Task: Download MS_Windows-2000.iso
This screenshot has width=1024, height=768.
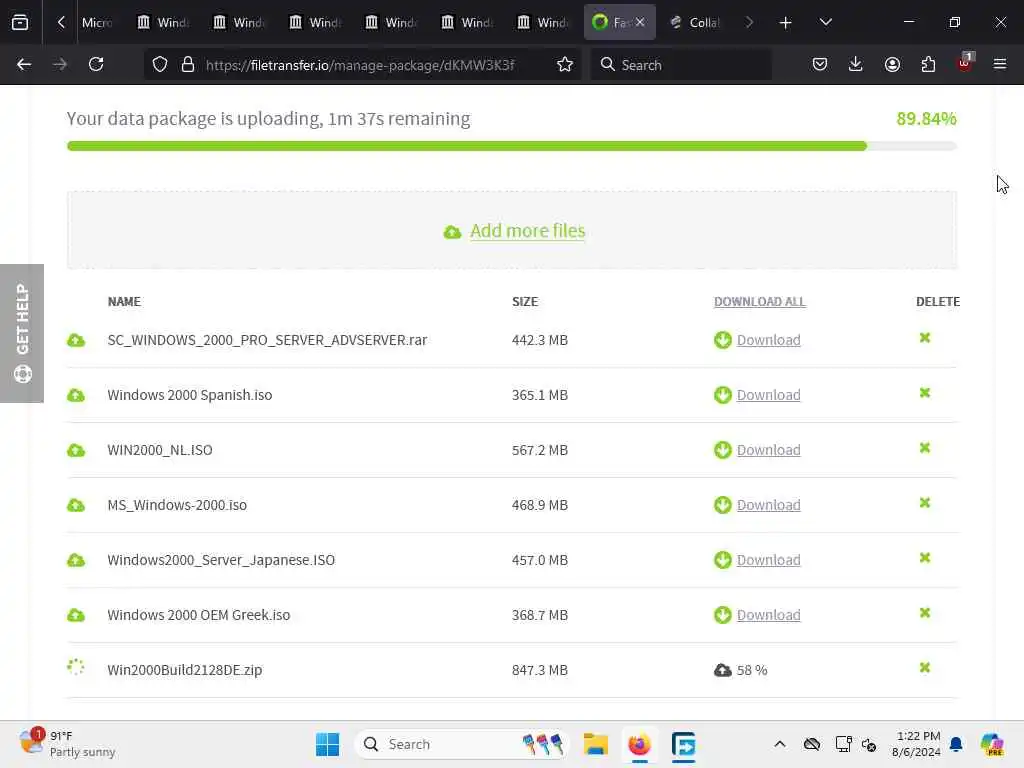Action: tap(768, 505)
